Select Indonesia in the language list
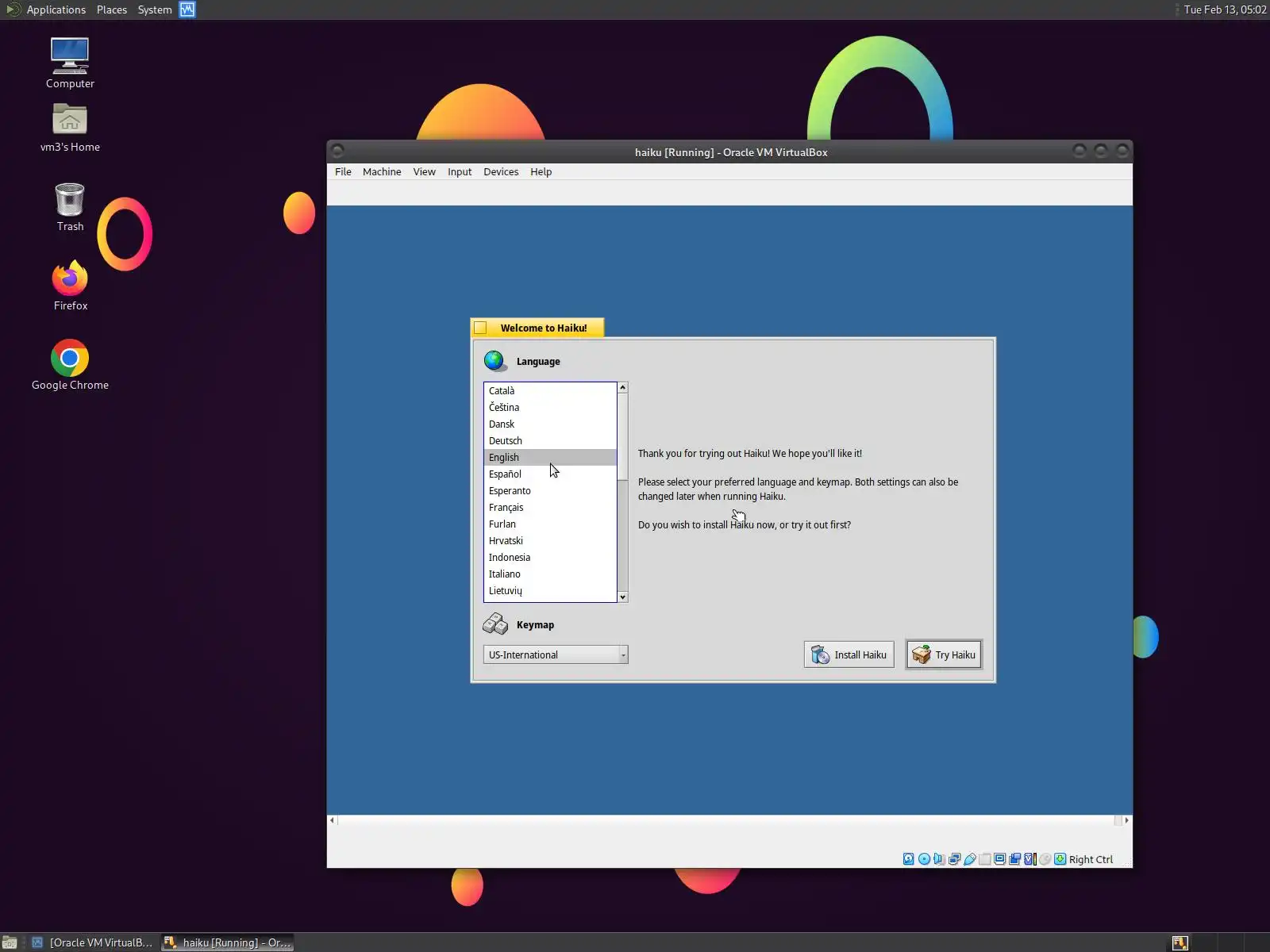This screenshot has height=952, width=1270. [x=550, y=557]
